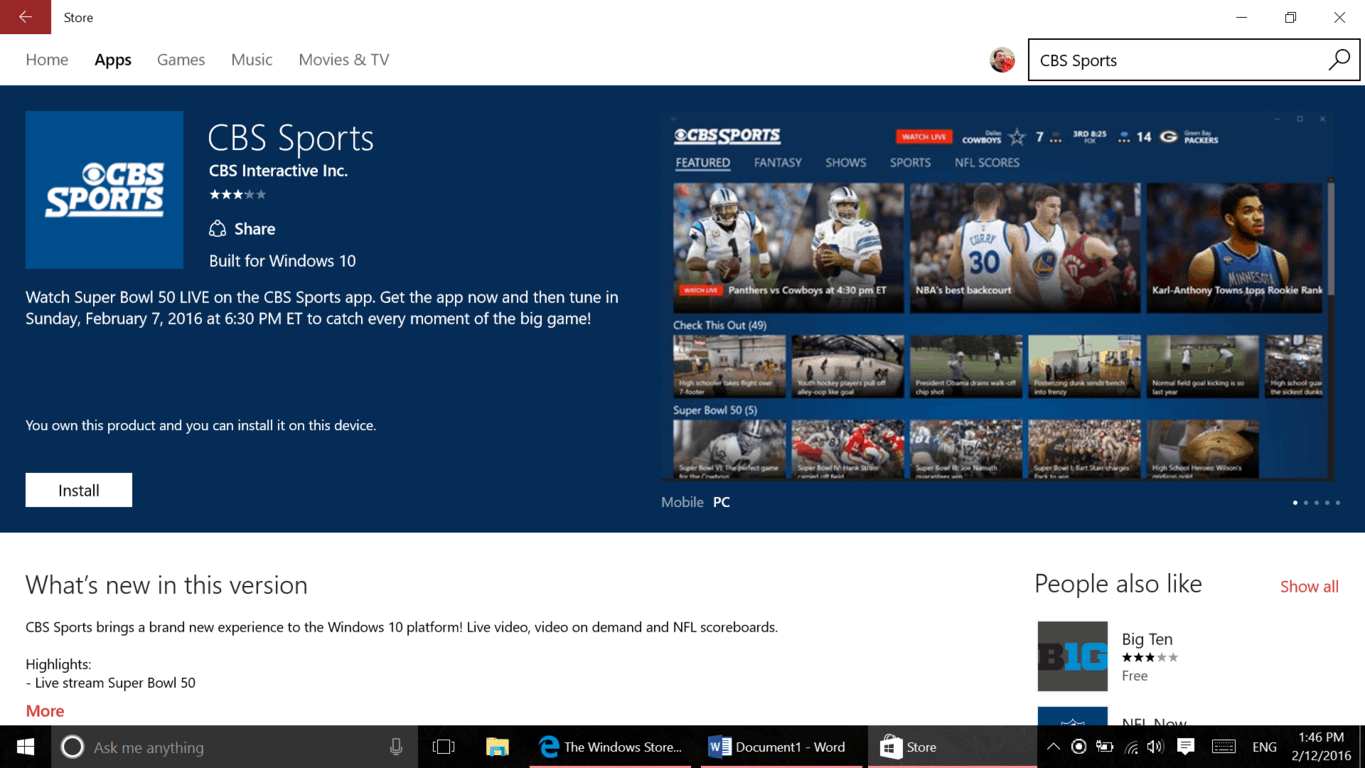Image resolution: width=1365 pixels, height=768 pixels.
Task: Choose the second screenshot indicator dot
Action: pos(1306,503)
